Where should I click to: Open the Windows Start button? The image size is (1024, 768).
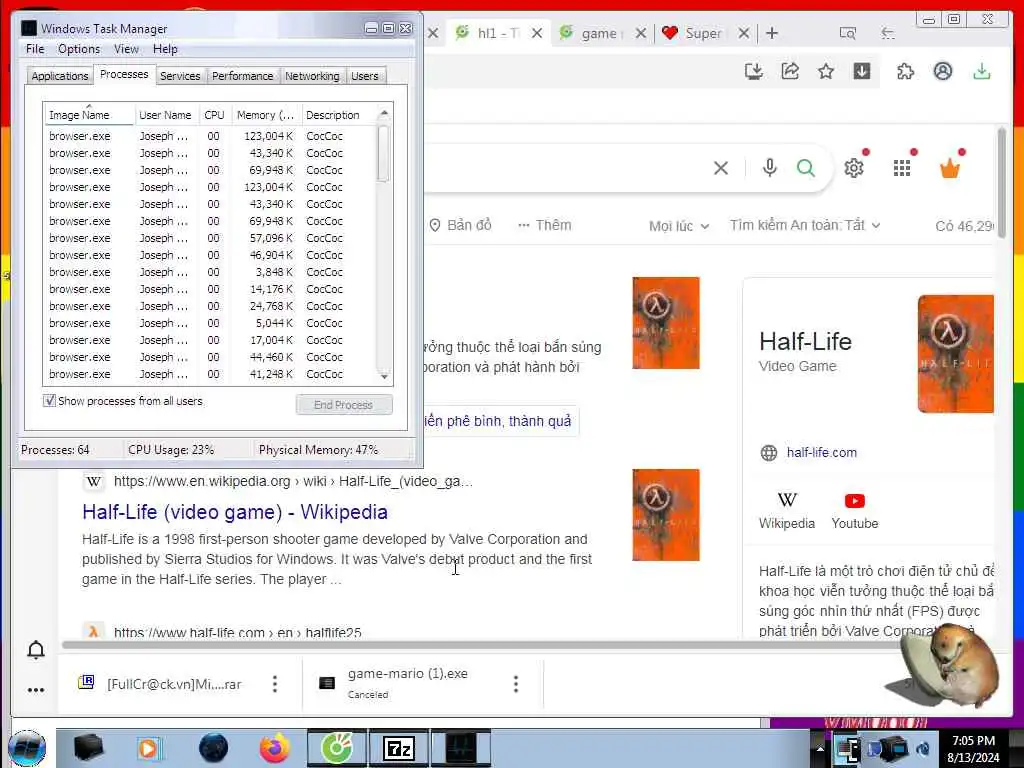(27, 748)
